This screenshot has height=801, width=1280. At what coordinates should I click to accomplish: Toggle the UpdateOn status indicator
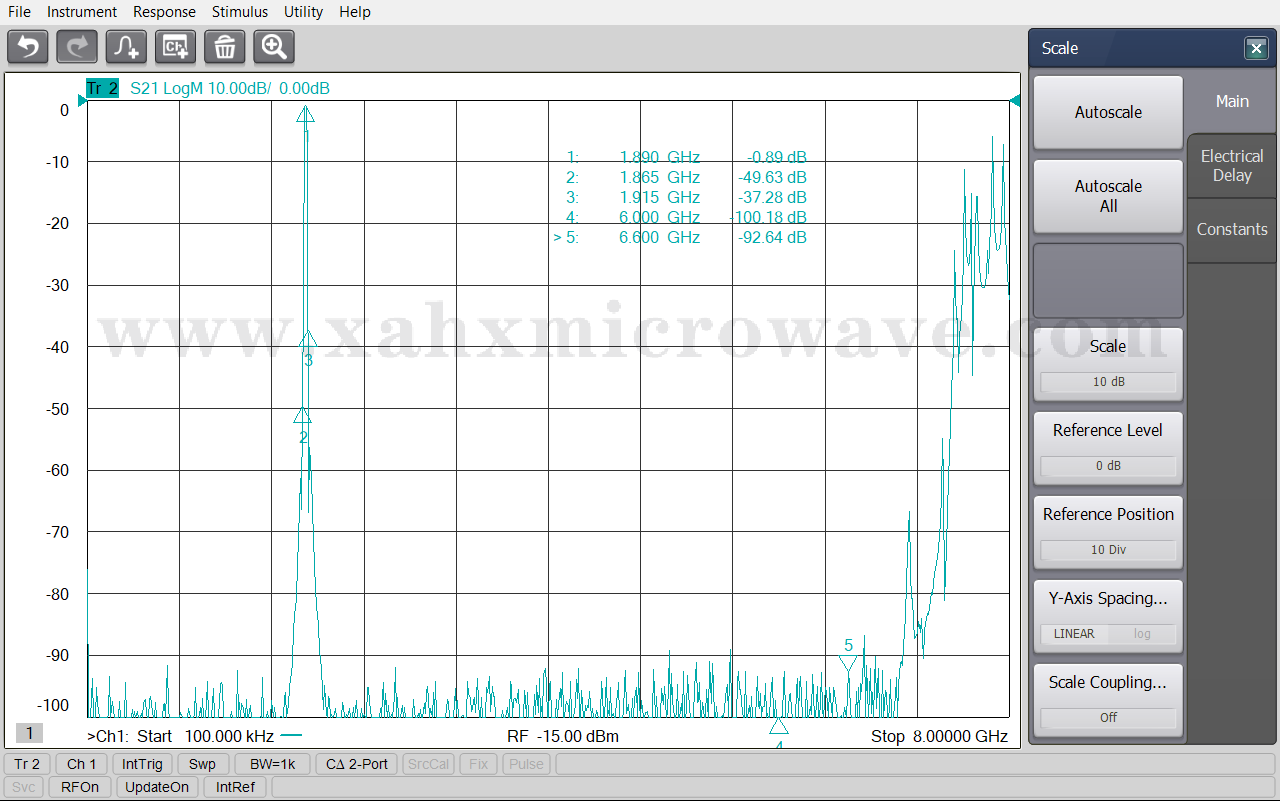tap(157, 787)
